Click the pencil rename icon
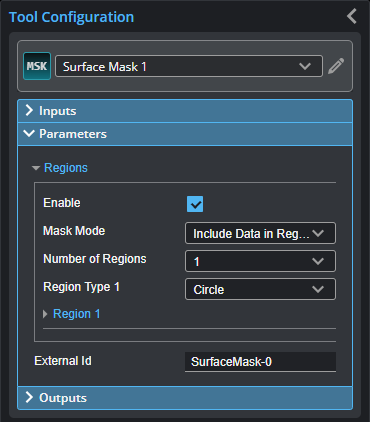Viewport: 370px width, 422px height. pyautogui.click(x=336, y=66)
